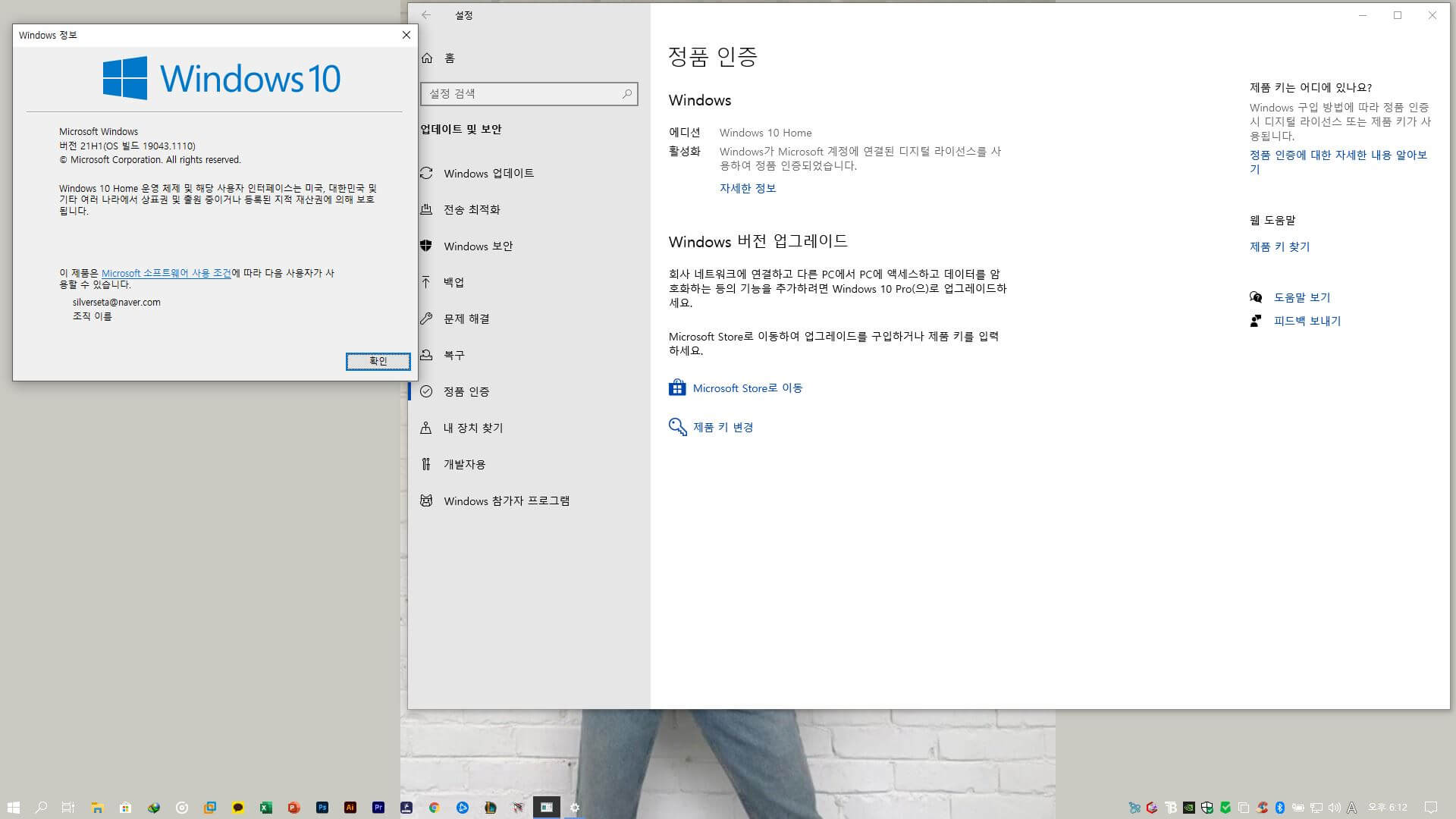
Task: Launch Illustrator from the taskbar
Action: [x=350, y=808]
